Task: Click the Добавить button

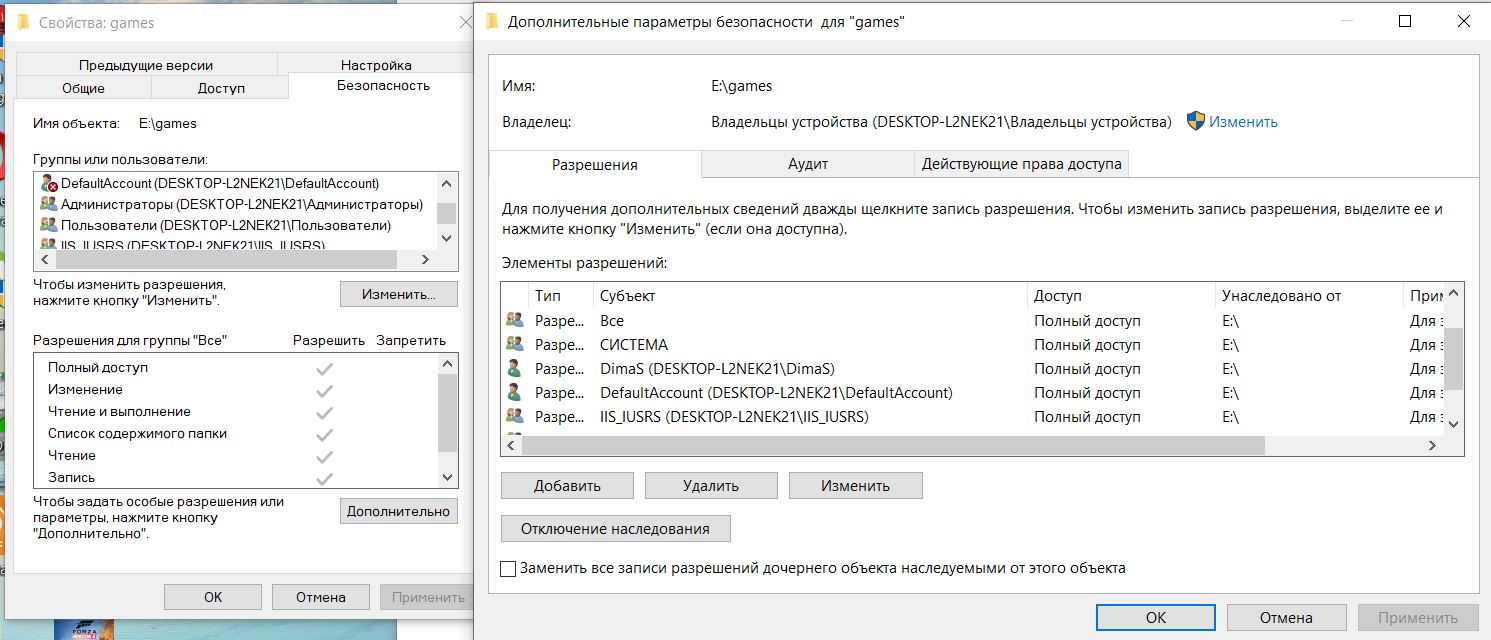Action: (567, 486)
